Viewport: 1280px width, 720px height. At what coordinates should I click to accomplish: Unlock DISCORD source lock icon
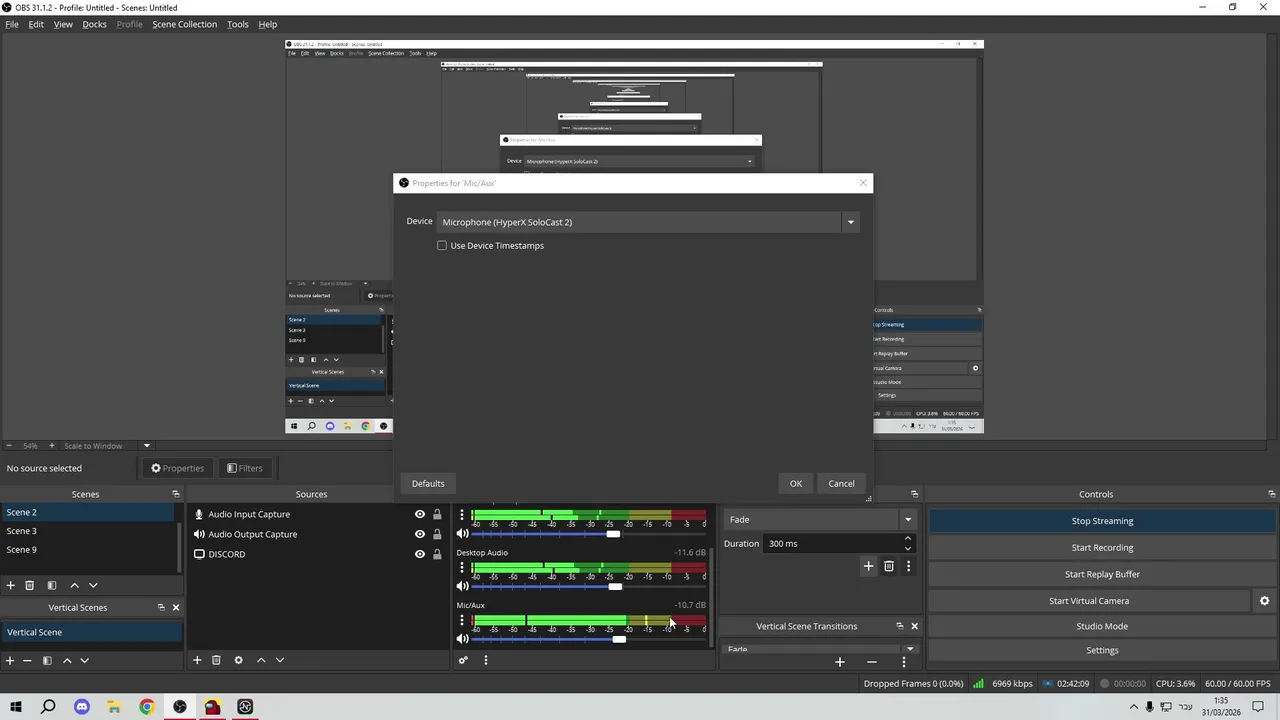tap(437, 554)
